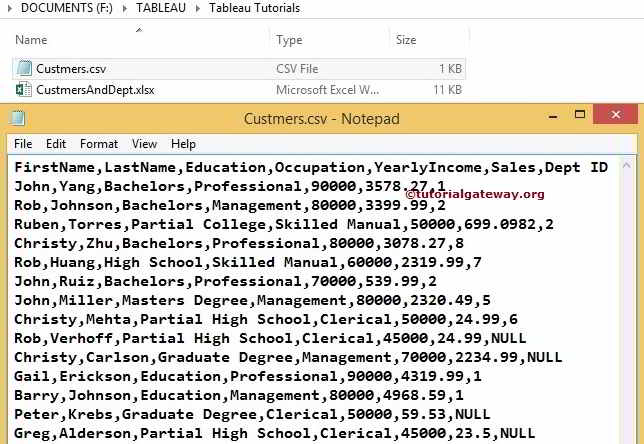Place cursor in Gail,Erickson line
The height and width of the screenshot is (444, 644).
[248, 376]
